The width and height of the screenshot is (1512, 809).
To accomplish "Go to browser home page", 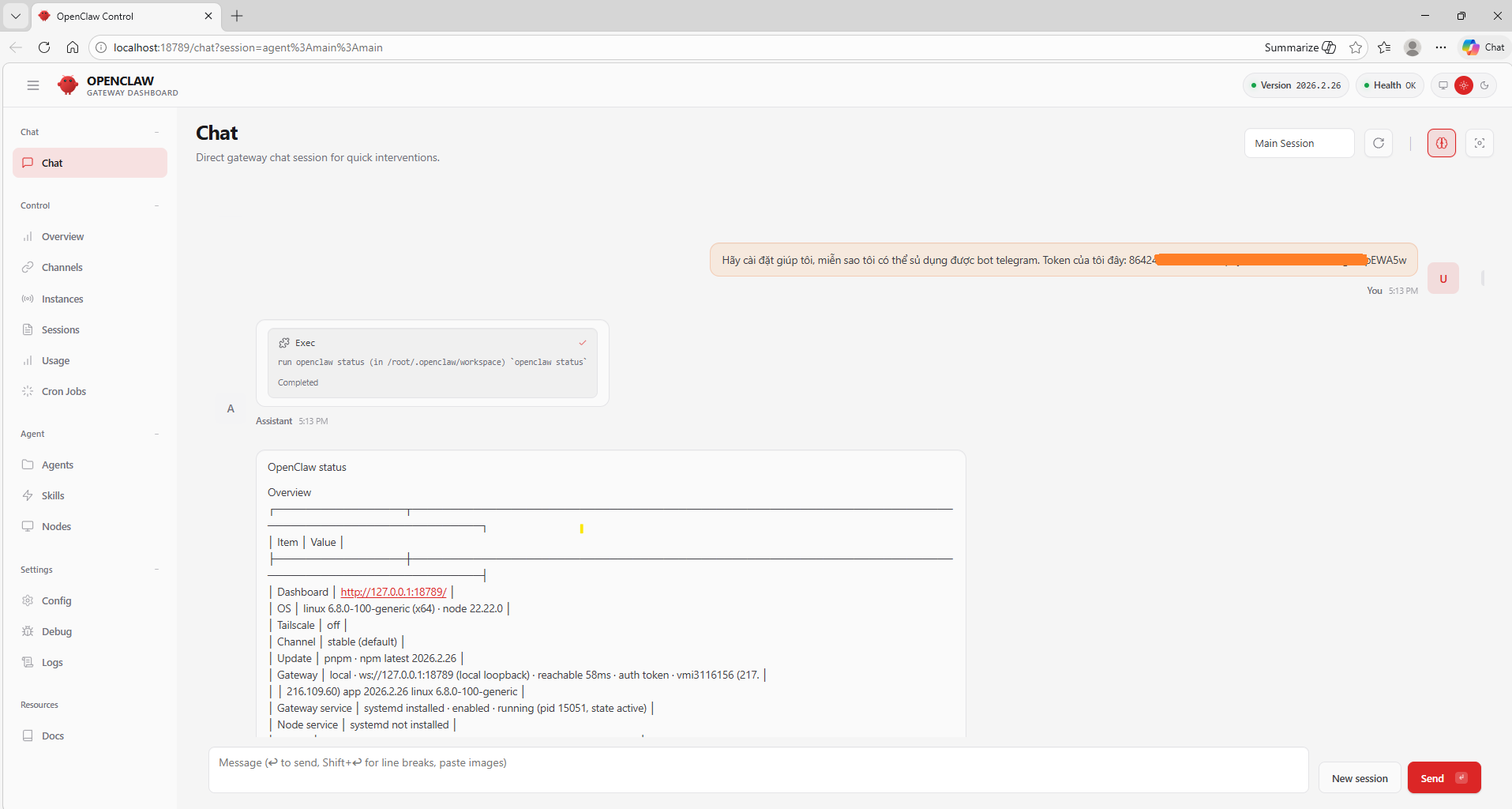I will pos(73,47).
